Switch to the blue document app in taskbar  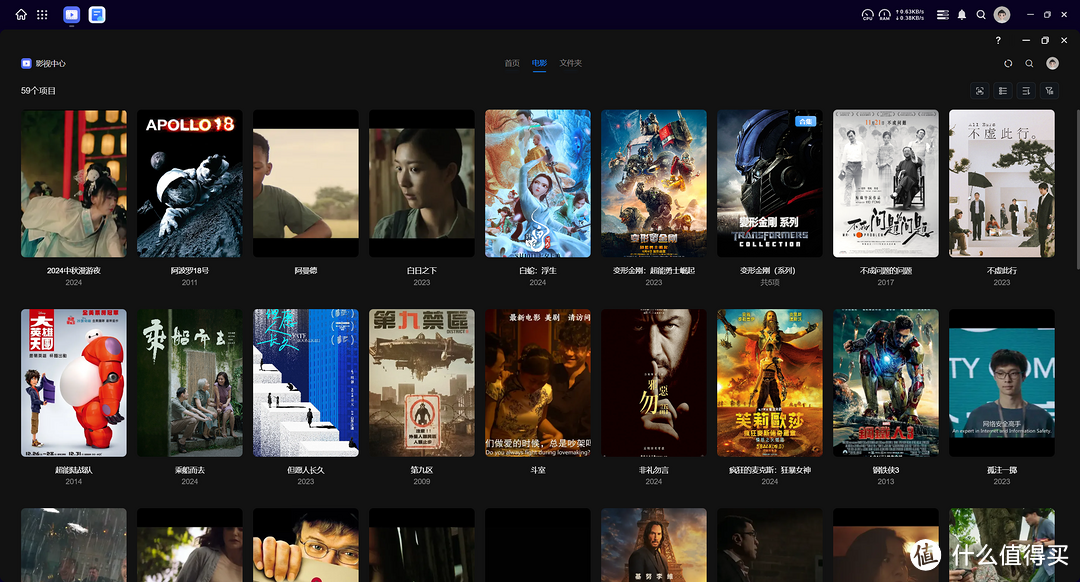97,15
